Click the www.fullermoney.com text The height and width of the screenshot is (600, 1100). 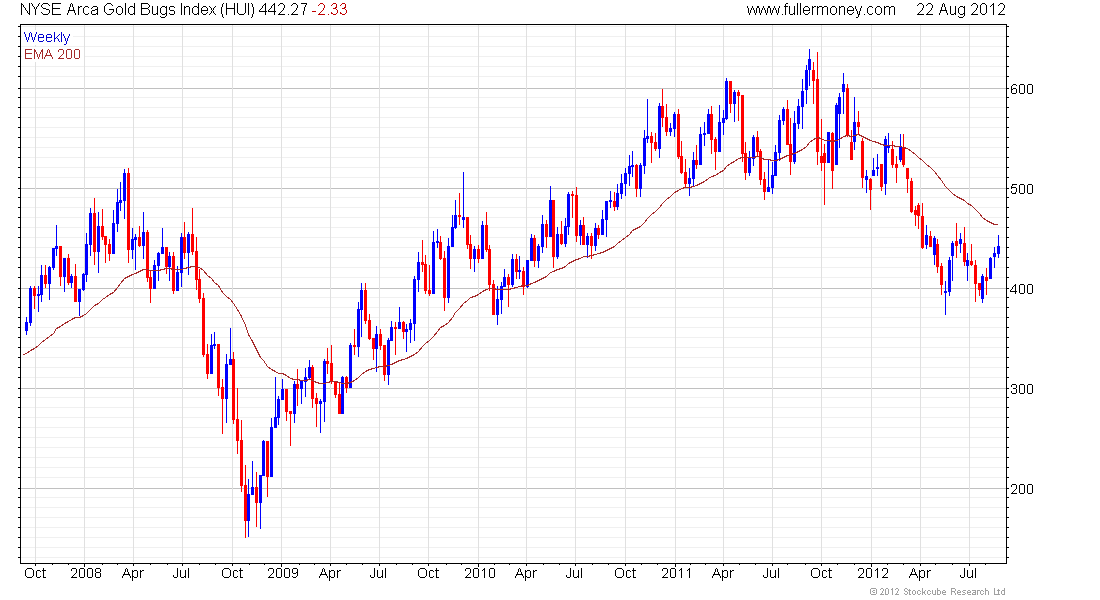(x=821, y=10)
